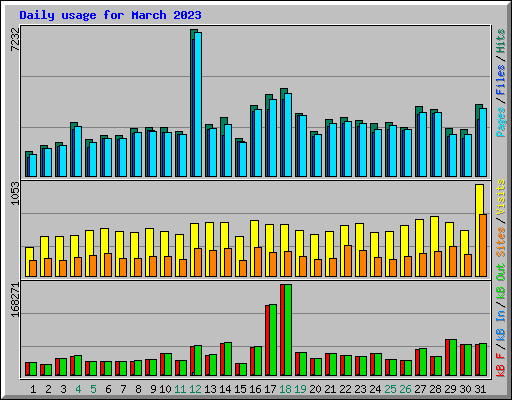
Task: Click day label 18 on the x-axis
Action: pyautogui.click(x=285, y=389)
